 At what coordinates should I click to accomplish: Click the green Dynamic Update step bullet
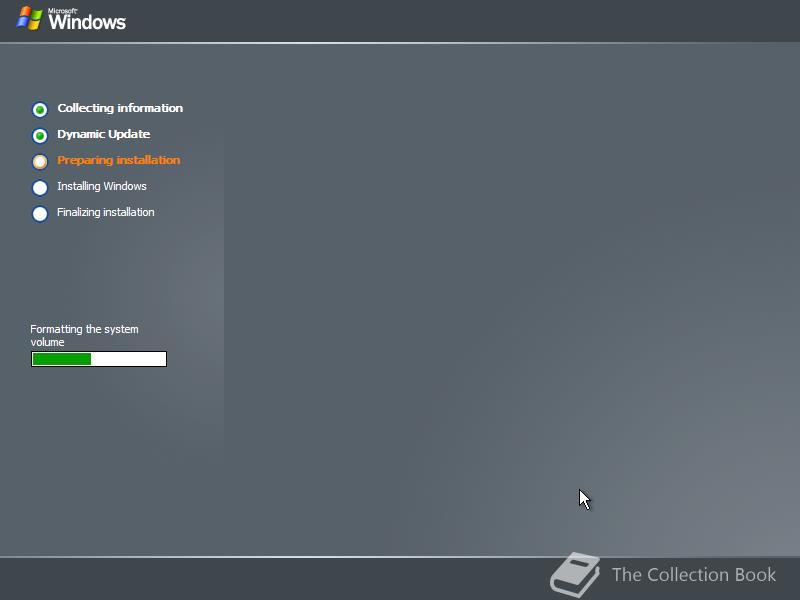[x=40, y=135]
